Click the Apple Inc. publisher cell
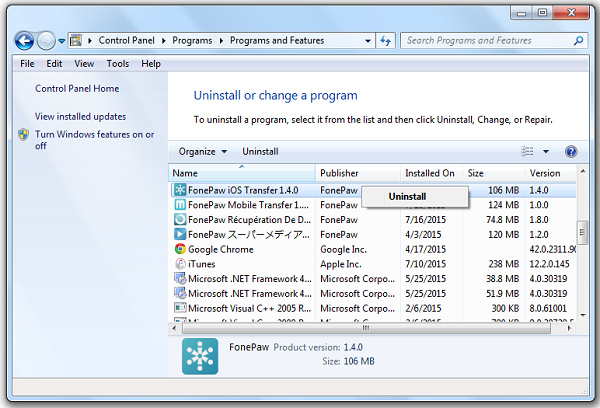The width and height of the screenshot is (600, 408). [341, 264]
